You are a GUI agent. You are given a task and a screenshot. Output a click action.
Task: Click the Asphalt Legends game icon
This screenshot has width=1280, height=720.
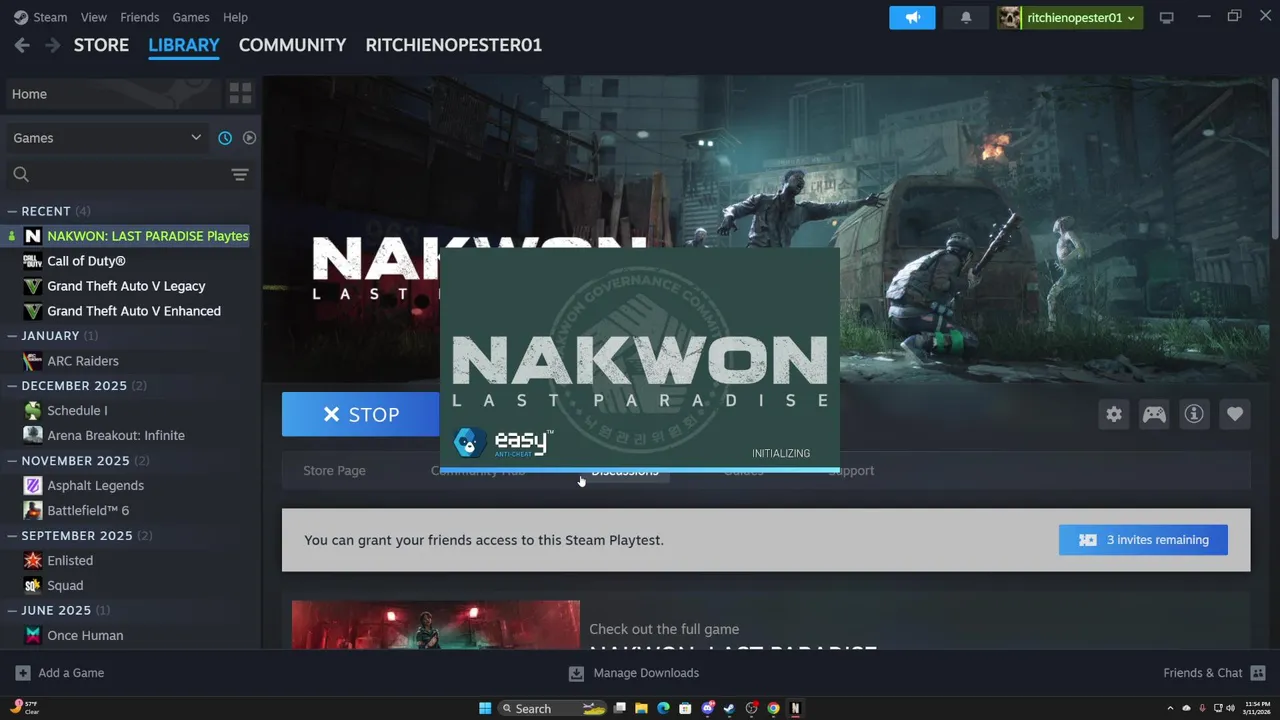coord(33,486)
